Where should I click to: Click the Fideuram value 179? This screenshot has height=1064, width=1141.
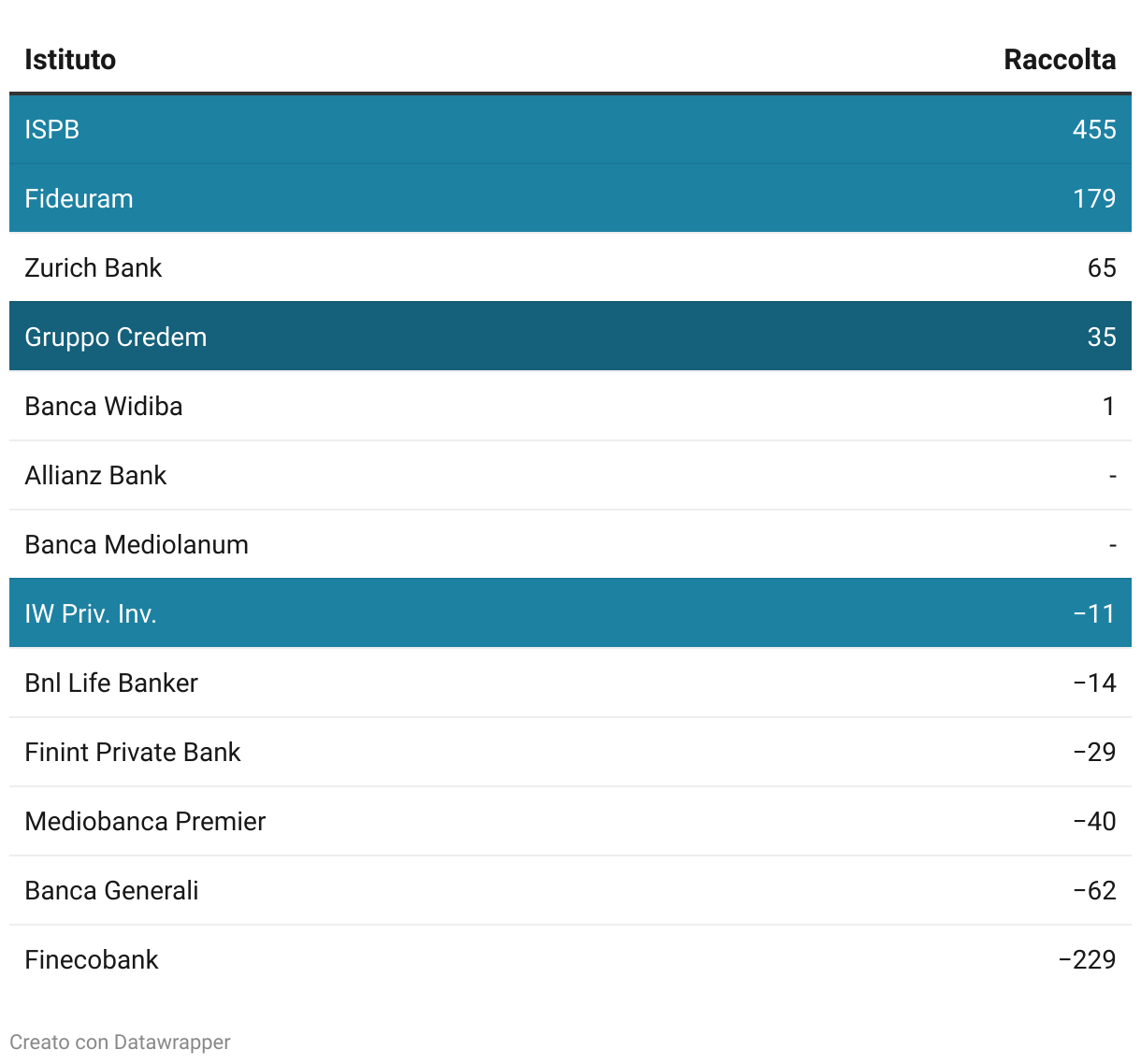pos(1093,198)
